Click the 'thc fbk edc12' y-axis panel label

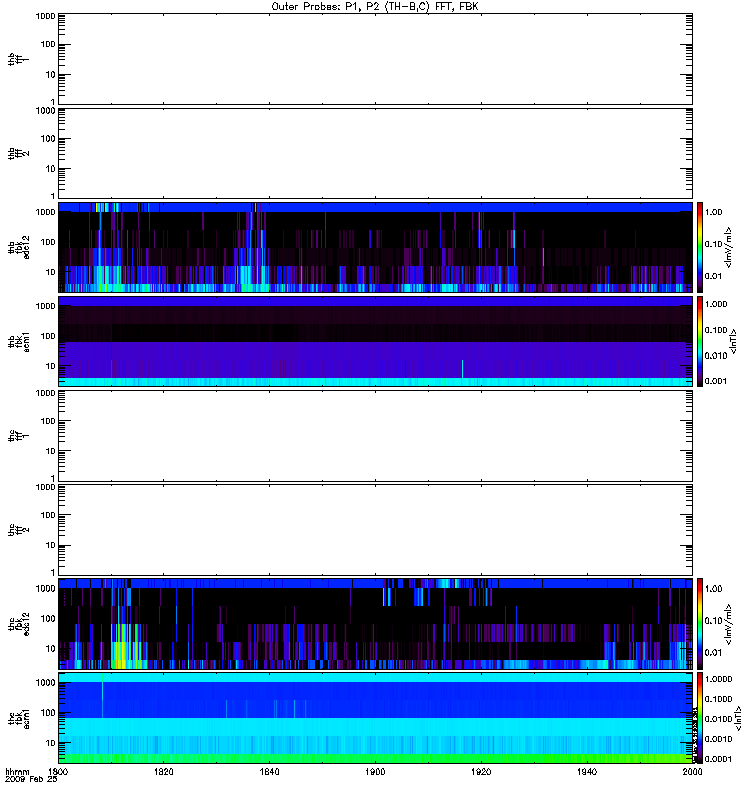coord(19,624)
